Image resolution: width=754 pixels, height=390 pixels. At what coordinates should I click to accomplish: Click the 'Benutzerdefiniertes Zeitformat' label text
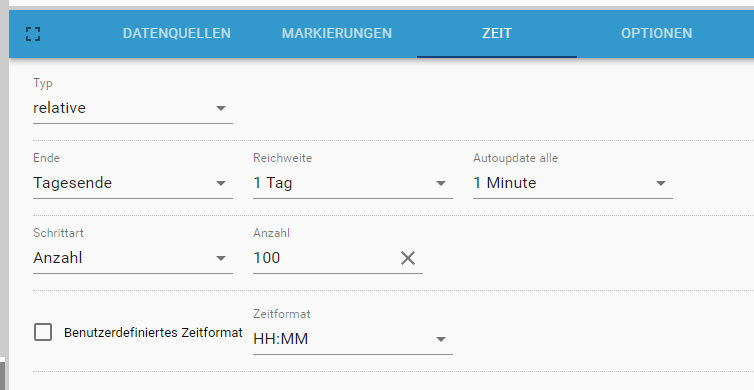153,332
